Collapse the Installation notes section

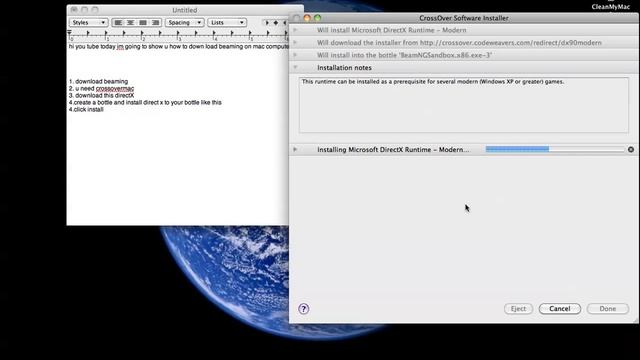(x=295, y=67)
